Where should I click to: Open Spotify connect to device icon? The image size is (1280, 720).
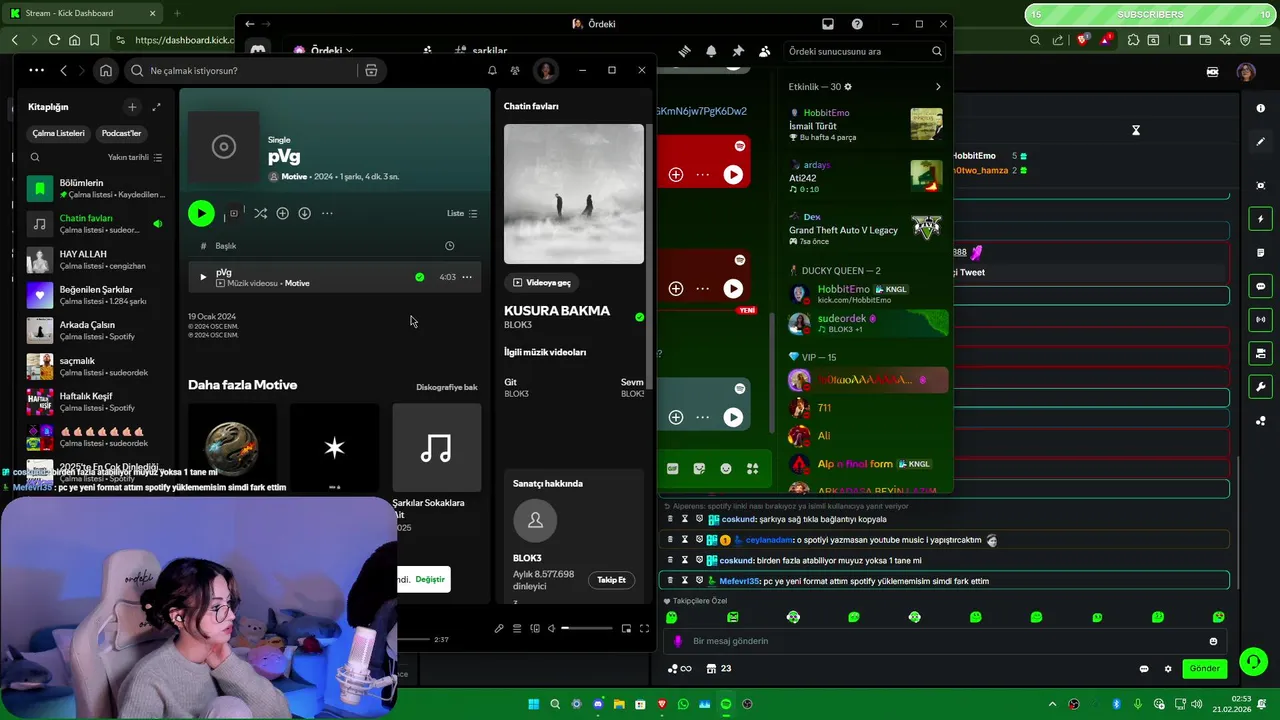click(x=535, y=628)
